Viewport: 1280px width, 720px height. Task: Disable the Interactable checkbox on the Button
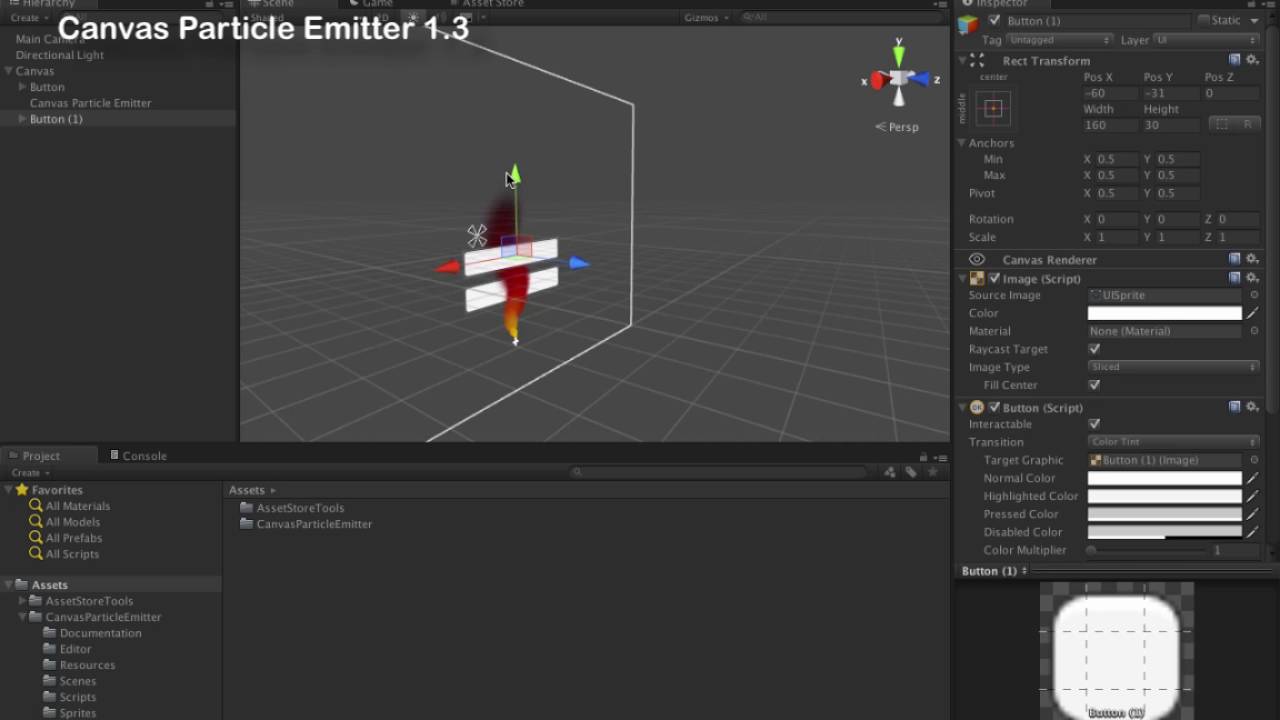click(x=1094, y=424)
